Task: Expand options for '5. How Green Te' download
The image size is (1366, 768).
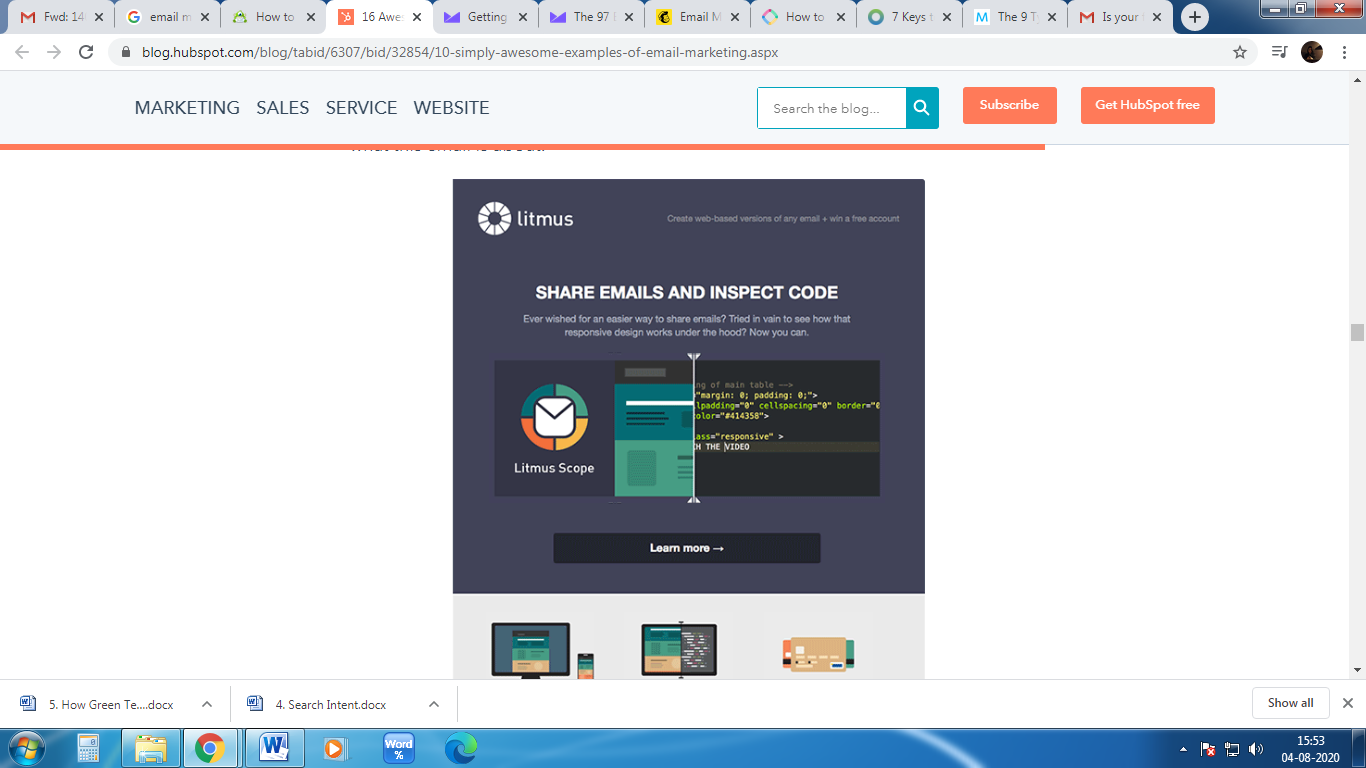Action: pyautogui.click(x=207, y=704)
